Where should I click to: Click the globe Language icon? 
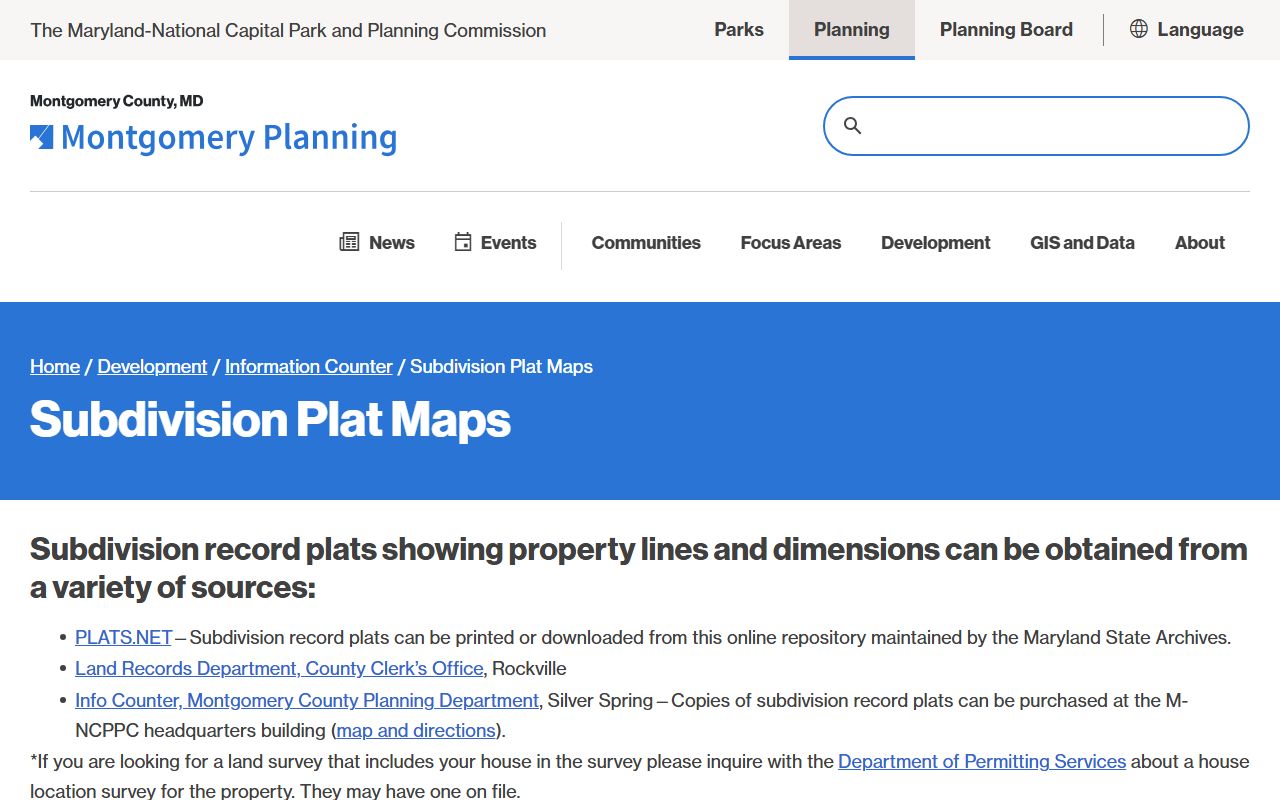pyautogui.click(x=1138, y=29)
